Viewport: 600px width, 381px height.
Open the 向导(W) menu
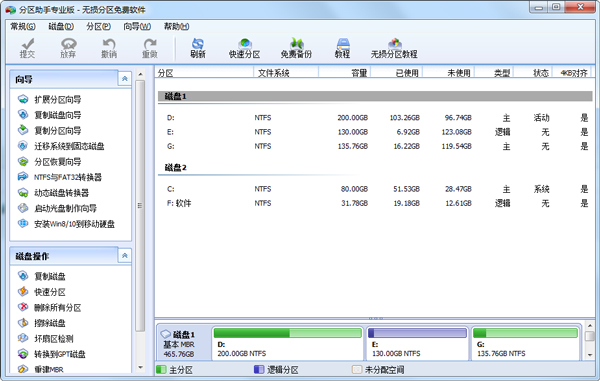pos(137,26)
